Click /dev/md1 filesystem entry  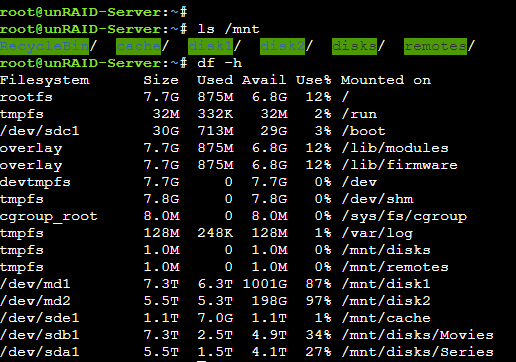(x=35, y=284)
